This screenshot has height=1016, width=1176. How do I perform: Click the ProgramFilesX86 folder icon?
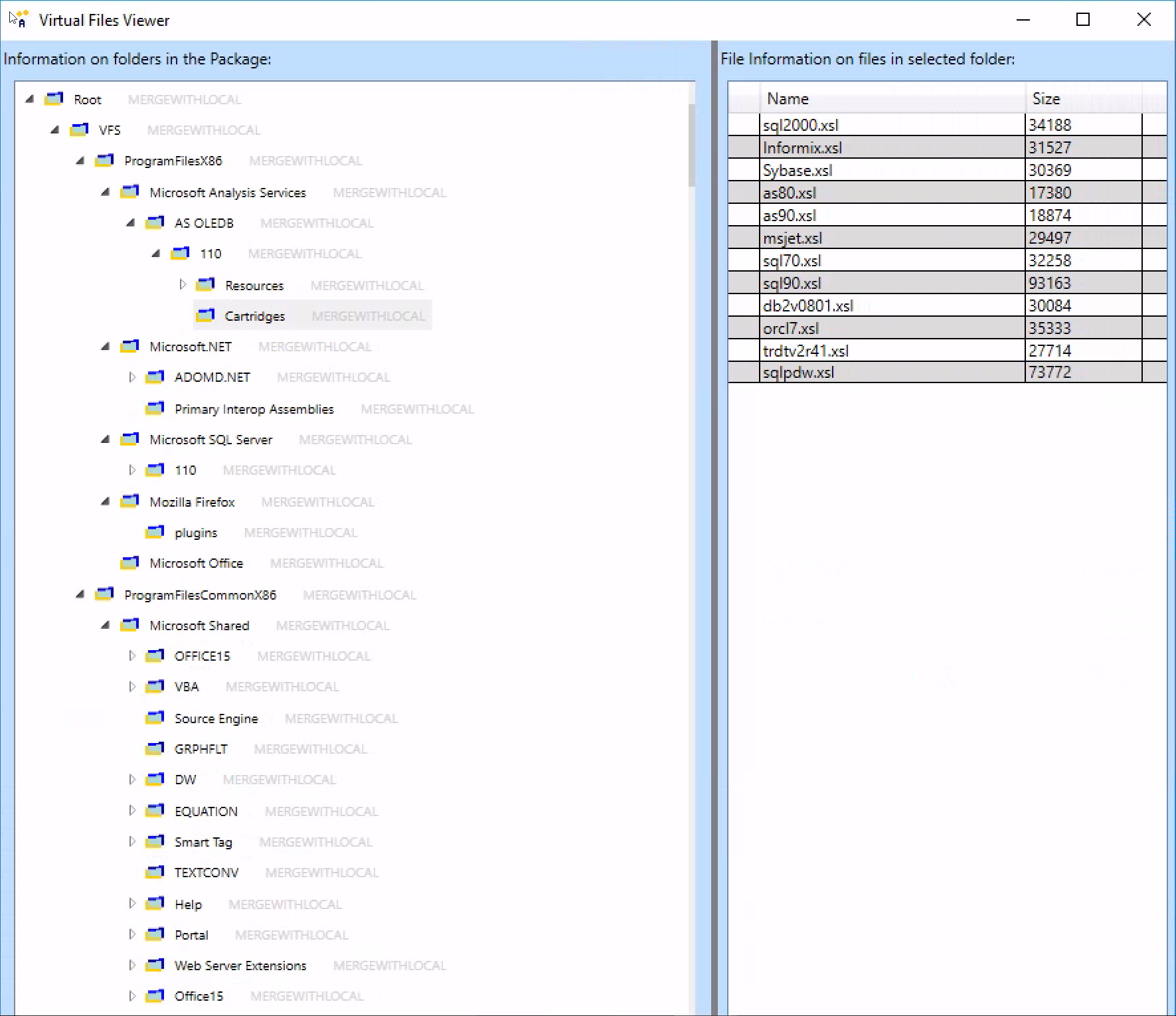click(x=104, y=160)
